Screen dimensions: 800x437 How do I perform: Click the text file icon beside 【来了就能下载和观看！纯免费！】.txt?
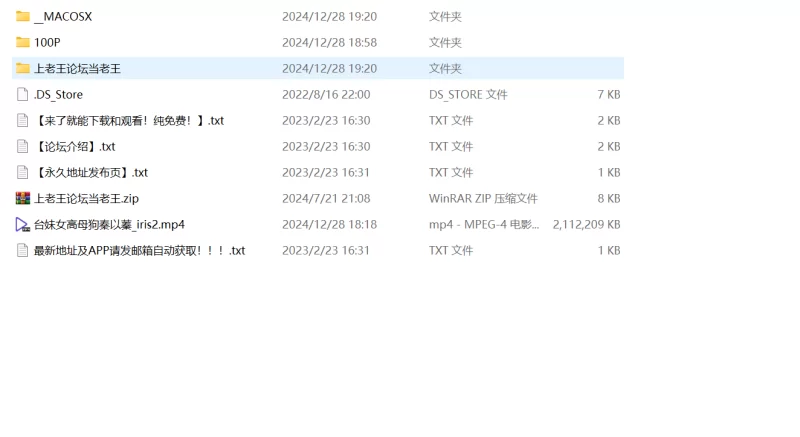[x=22, y=120]
